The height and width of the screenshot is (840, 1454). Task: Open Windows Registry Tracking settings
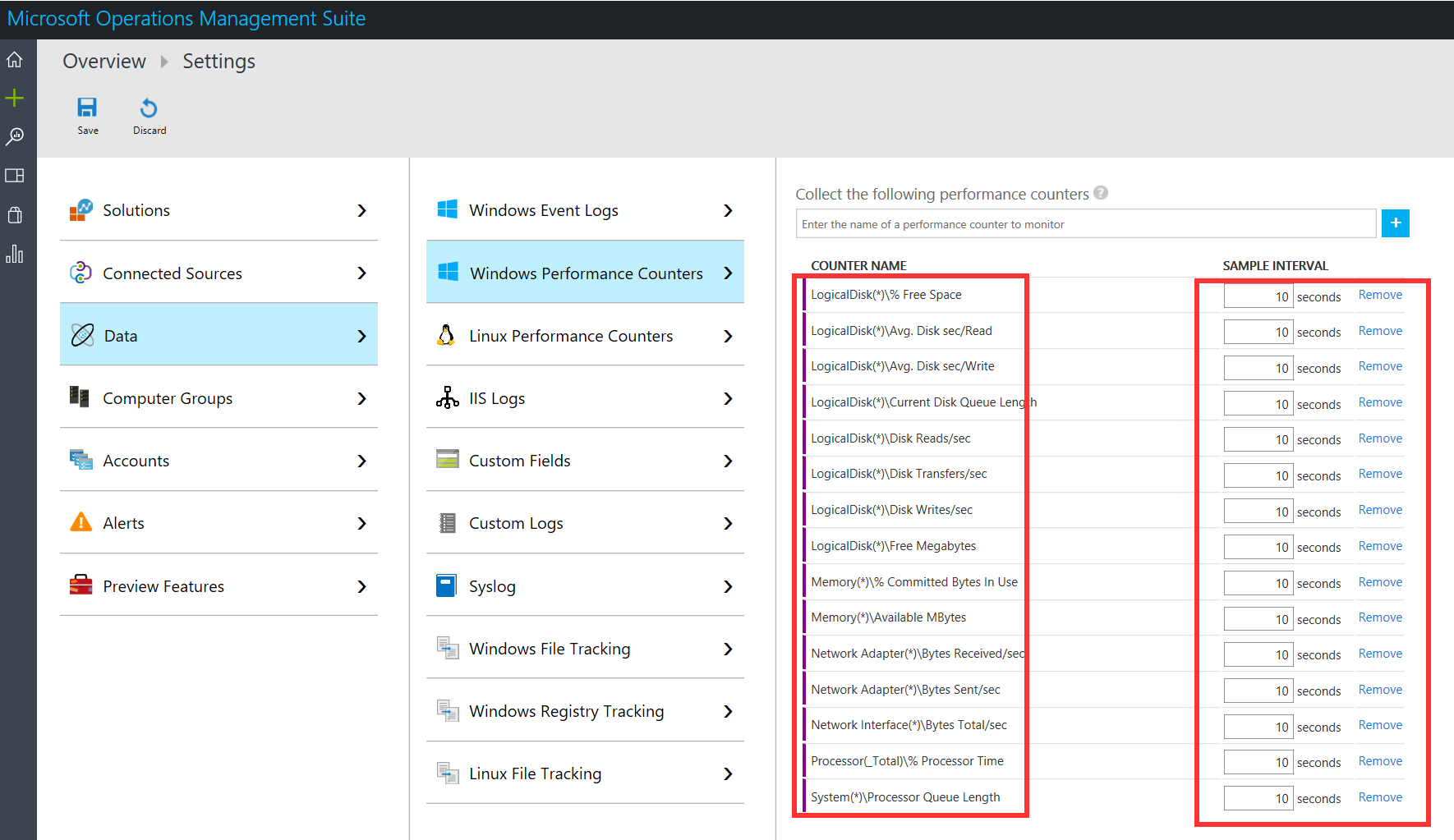(x=585, y=711)
